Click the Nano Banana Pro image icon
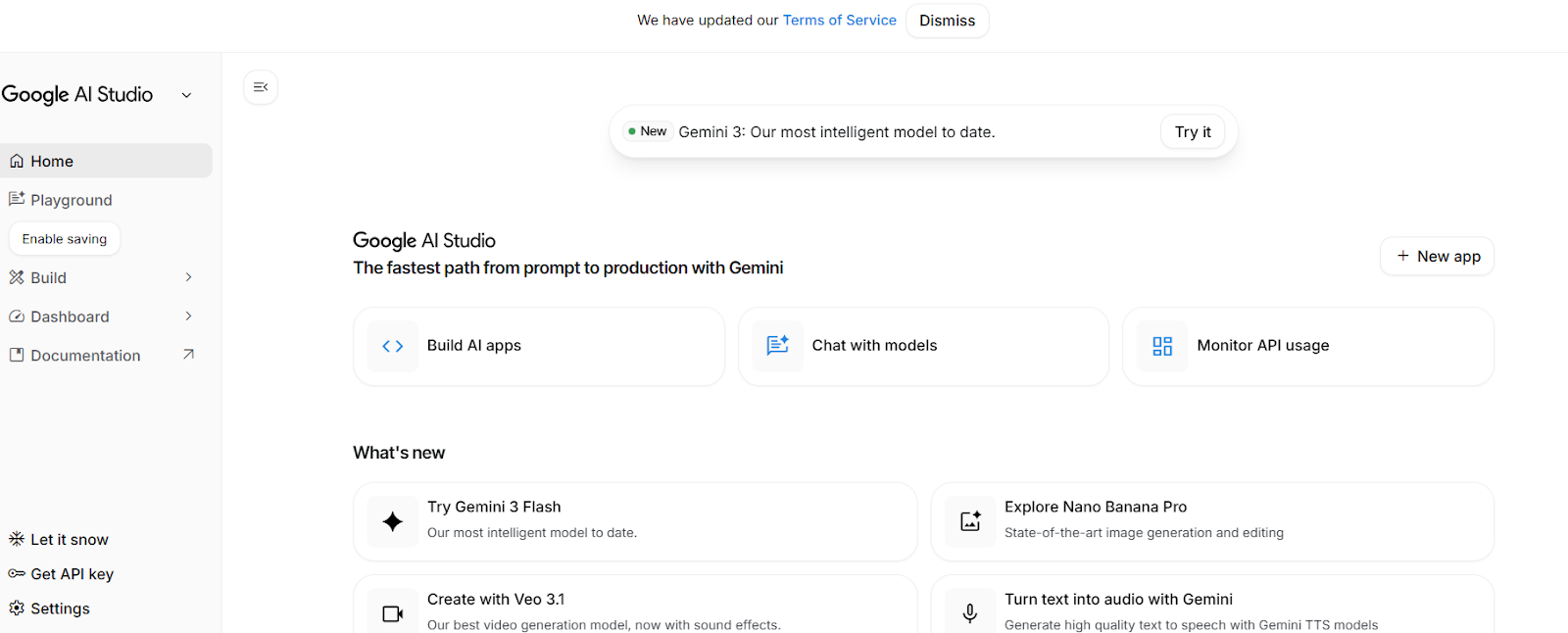Viewport: 1568px width, 633px height. (969, 521)
